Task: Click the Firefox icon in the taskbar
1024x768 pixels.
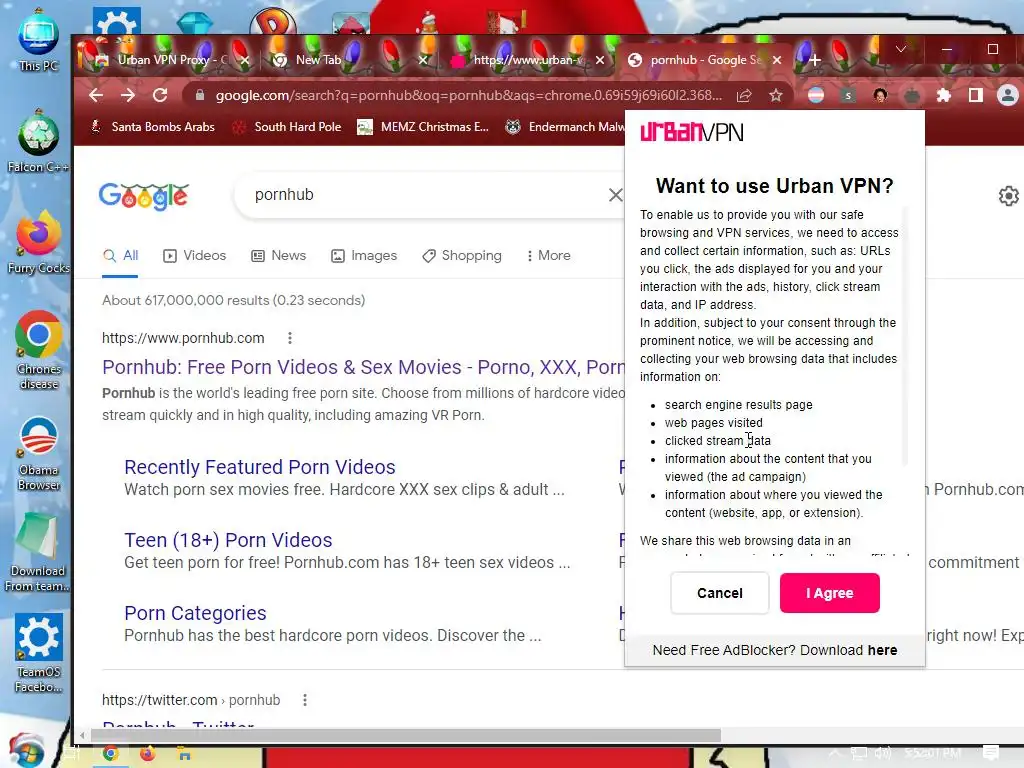Action: click(148, 754)
